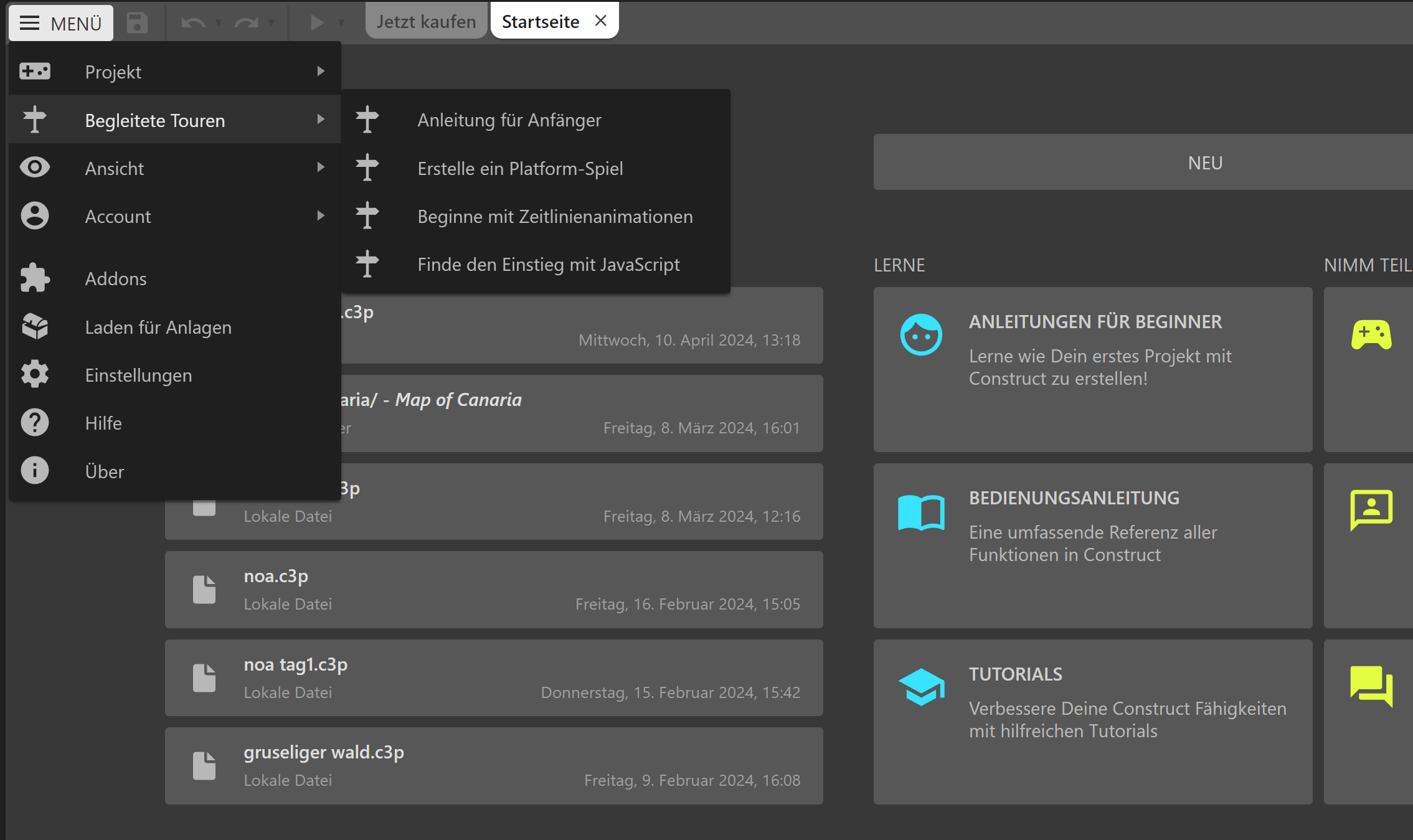Viewport: 1413px width, 840px height.
Task: Click the green forum speech bubbles icon
Action: pyautogui.click(x=1371, y=687)
